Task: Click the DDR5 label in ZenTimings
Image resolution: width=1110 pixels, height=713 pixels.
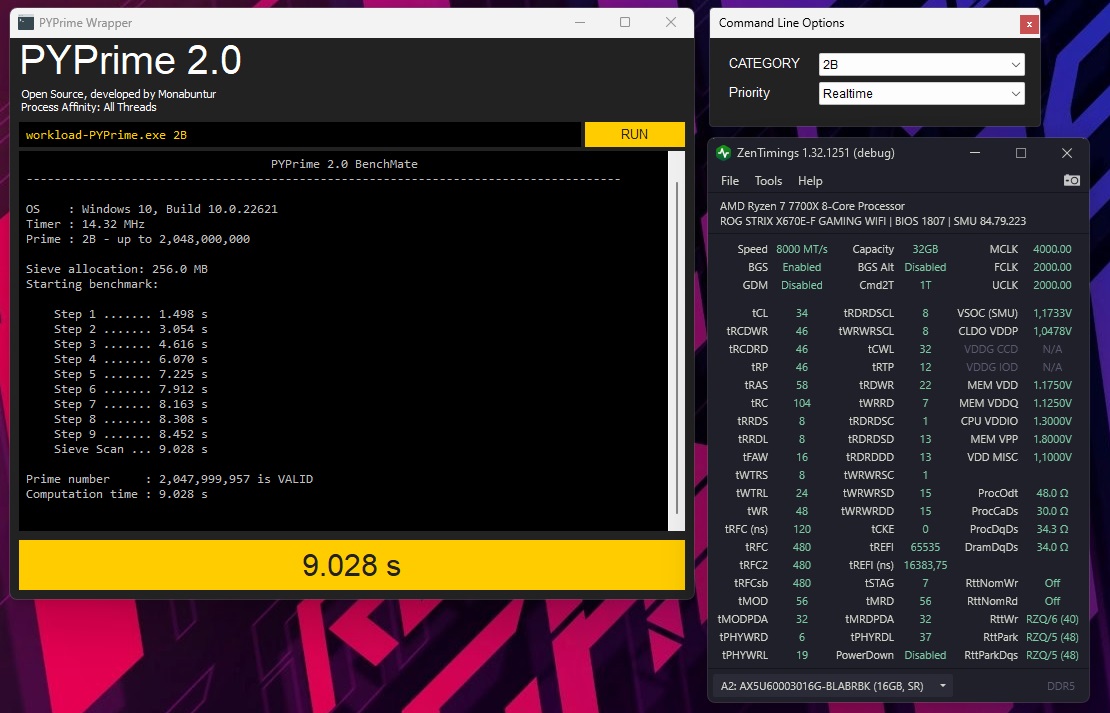Action: click(x=1060, y=685)
